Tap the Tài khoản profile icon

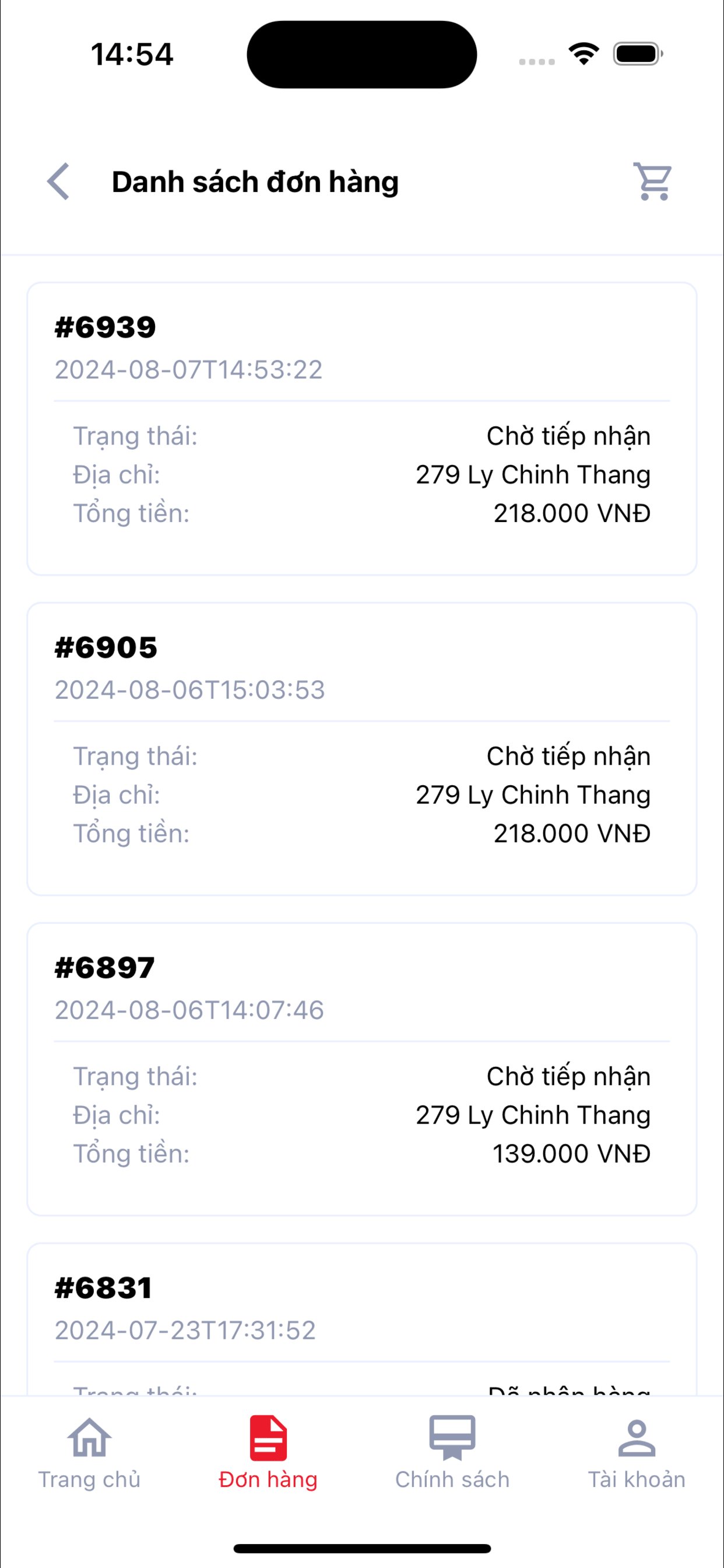coord(637,1438)
